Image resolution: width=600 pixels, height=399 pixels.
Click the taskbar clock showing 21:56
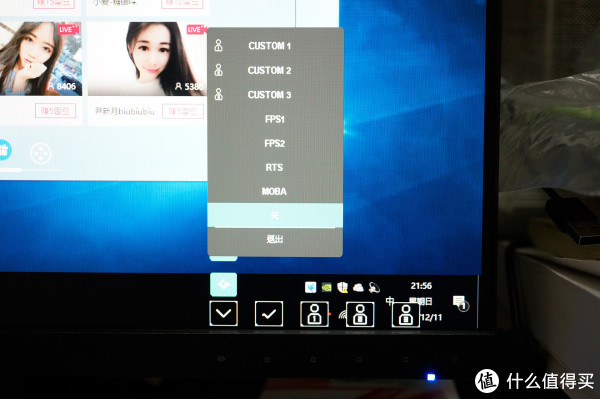421,286
